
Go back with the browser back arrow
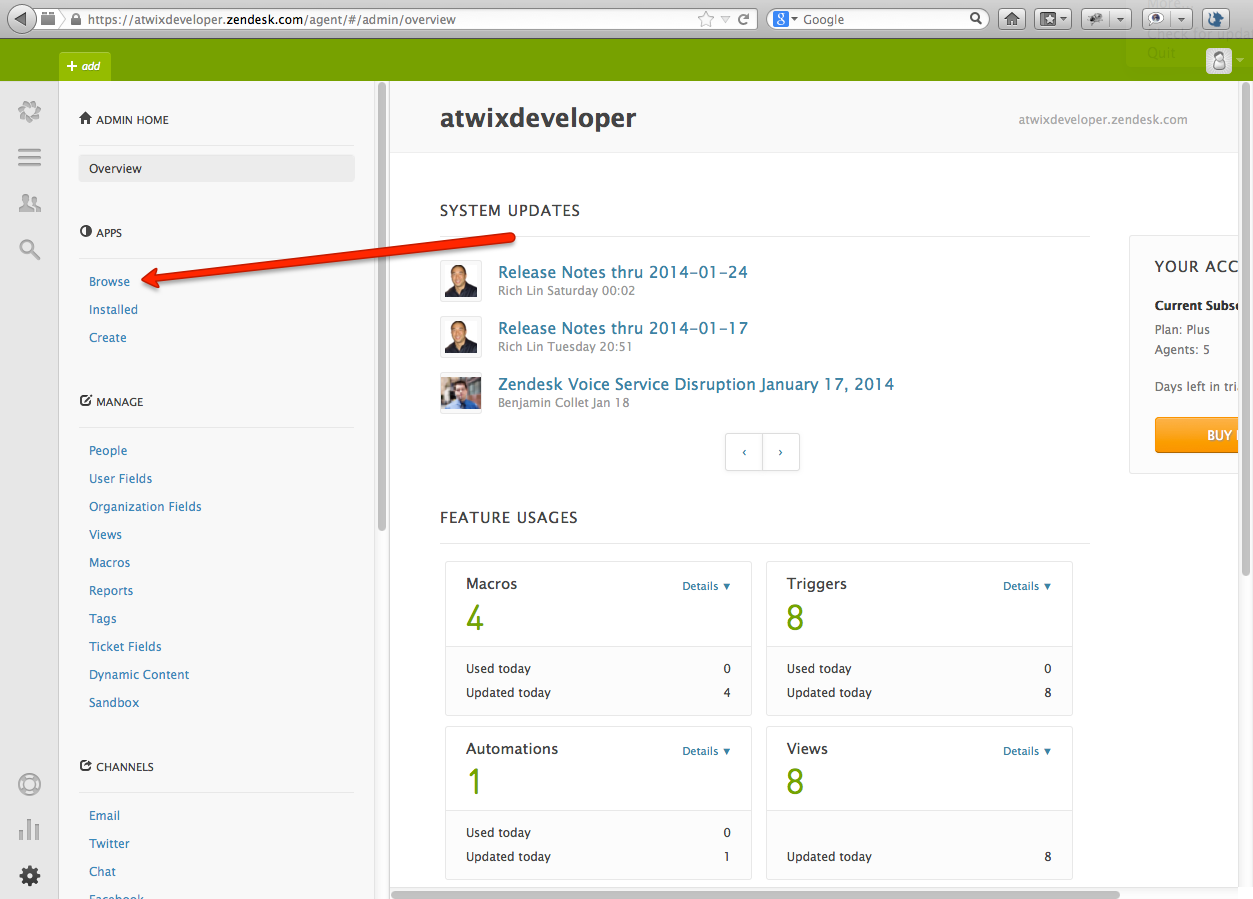coord(21,19)
